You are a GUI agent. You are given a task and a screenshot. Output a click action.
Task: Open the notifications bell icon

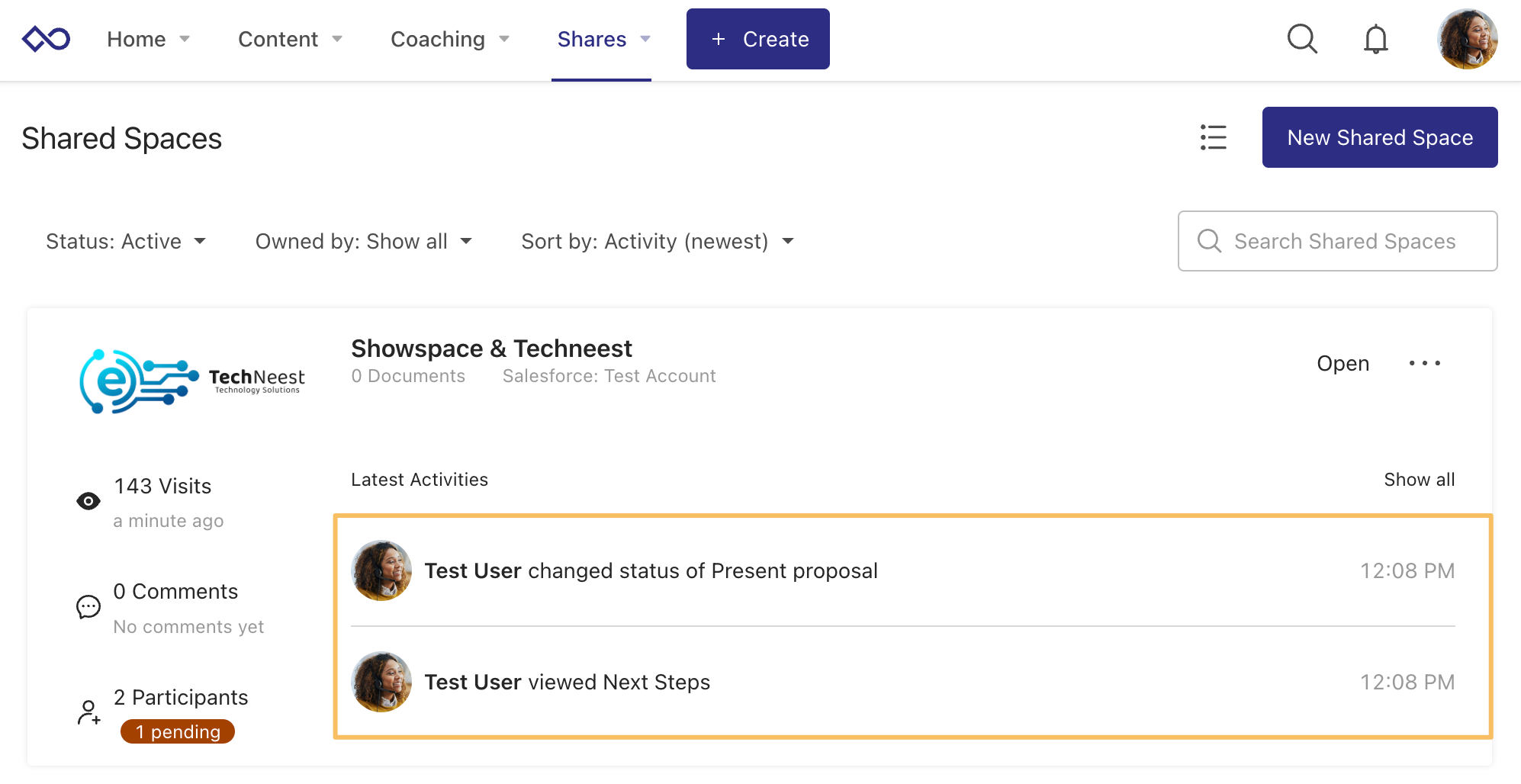point(1375,39)
